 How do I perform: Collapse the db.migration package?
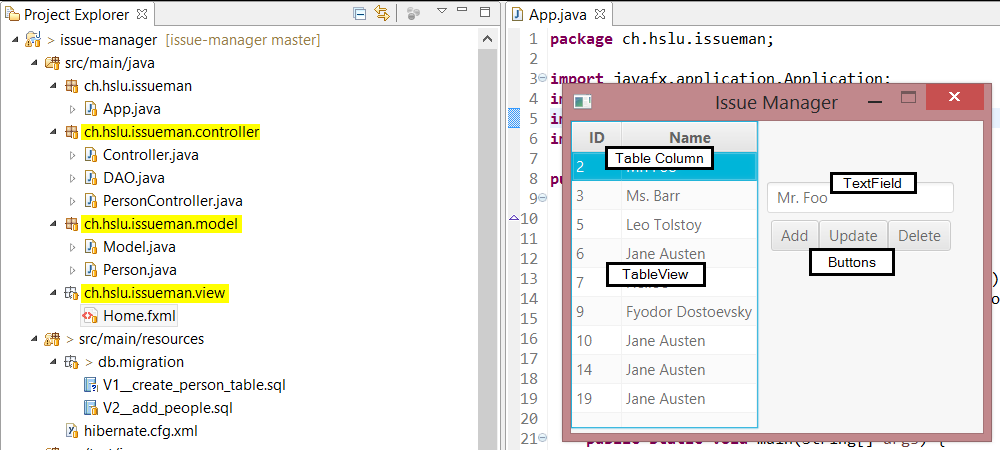(54, 361)
